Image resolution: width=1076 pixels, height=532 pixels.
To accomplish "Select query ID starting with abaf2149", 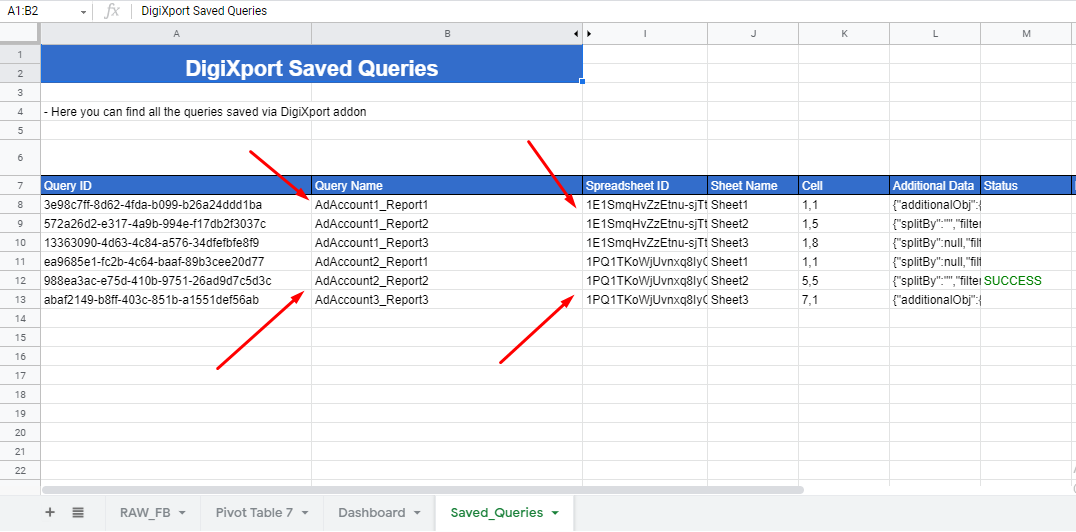I will point(176,299).
